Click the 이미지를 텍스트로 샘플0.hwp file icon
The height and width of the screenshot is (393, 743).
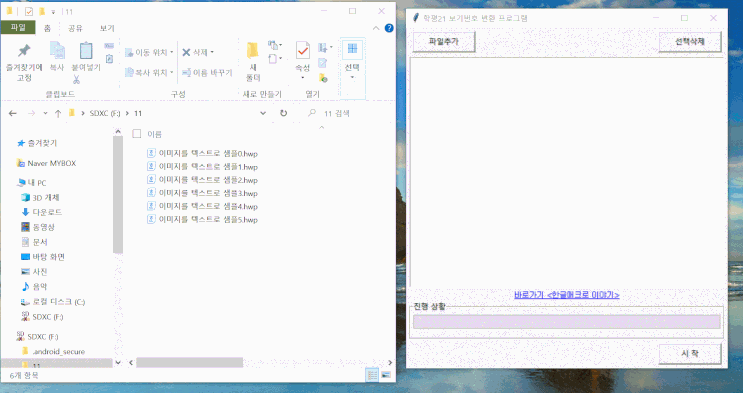(152, 153)
